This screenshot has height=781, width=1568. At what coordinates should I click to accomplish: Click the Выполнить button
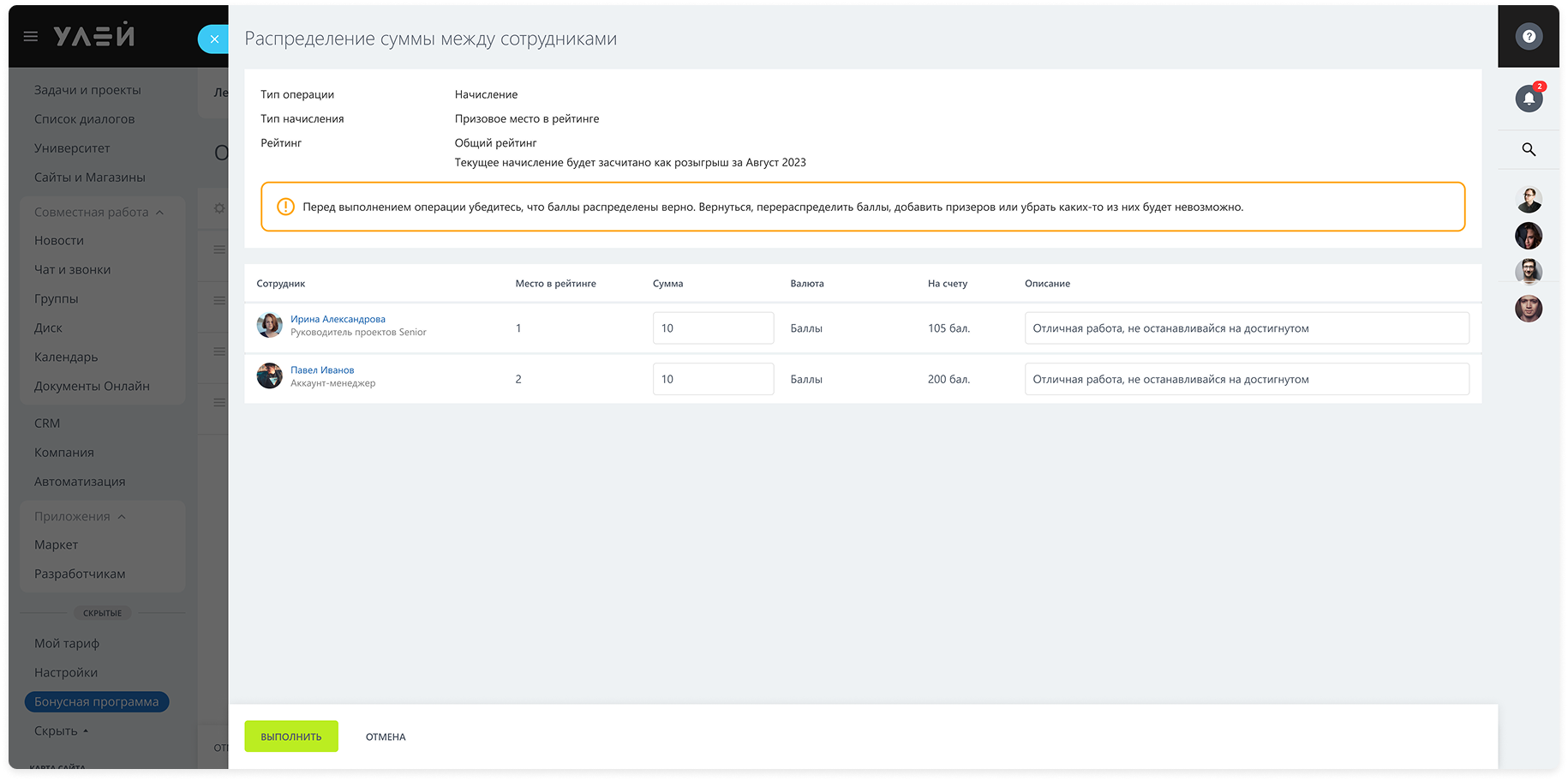coord(291,736)
